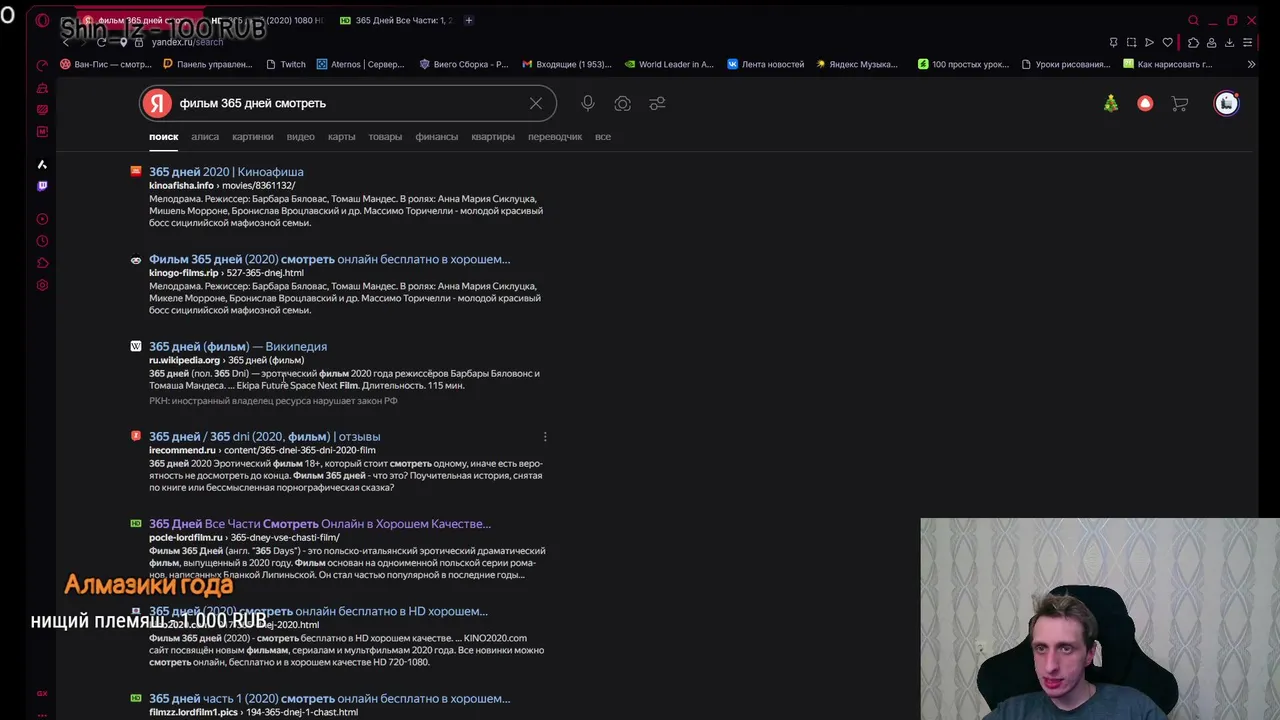
Task: Open Extensions cube icon in sidebar
Action: coord(42,263)
